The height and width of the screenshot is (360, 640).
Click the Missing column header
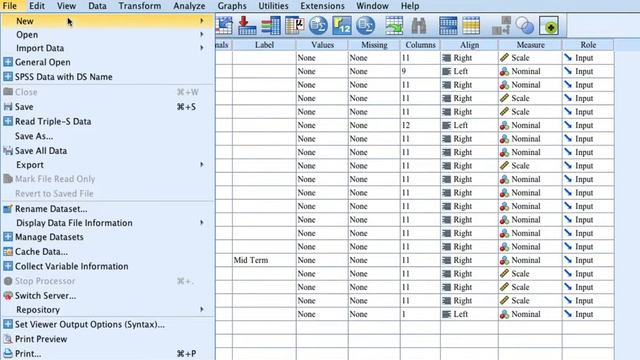tap(374, 45)
